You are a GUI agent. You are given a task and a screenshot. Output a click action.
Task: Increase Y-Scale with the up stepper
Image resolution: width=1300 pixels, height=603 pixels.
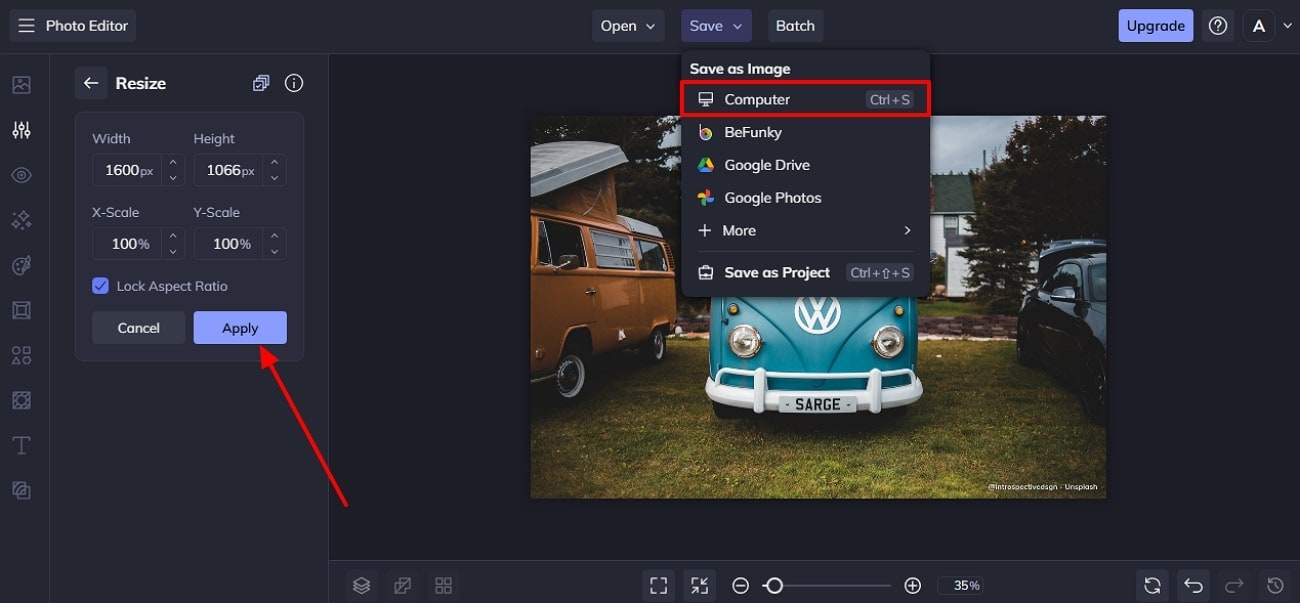(x=274, y=236)
